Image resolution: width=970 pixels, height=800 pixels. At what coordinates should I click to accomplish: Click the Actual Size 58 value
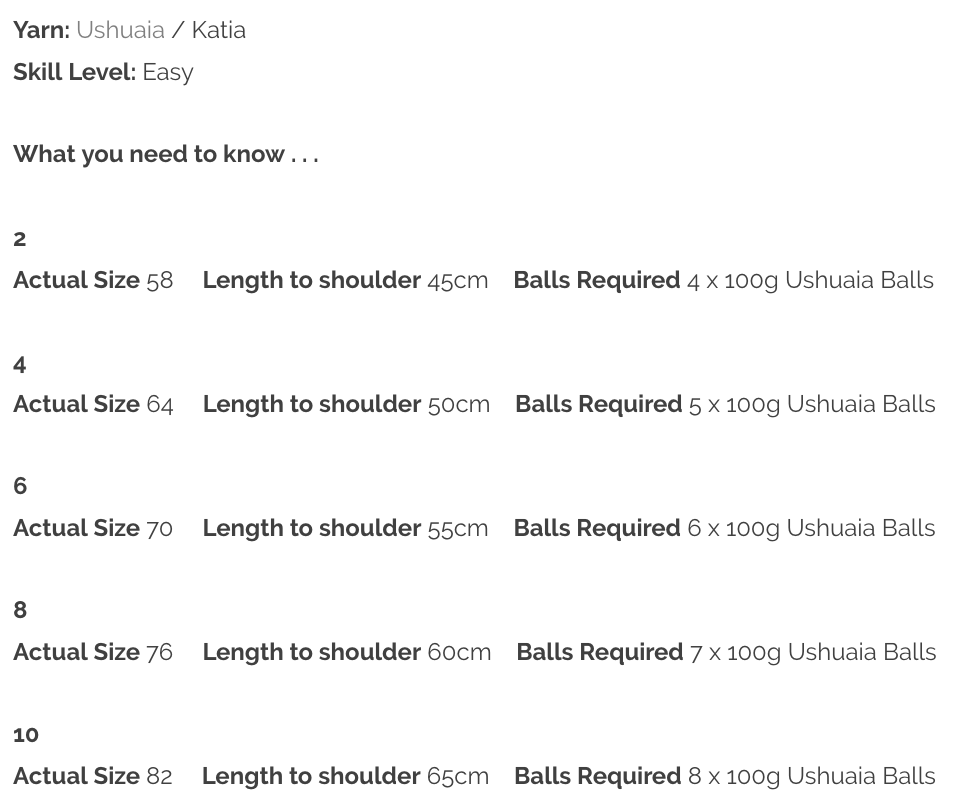[160, 280]
